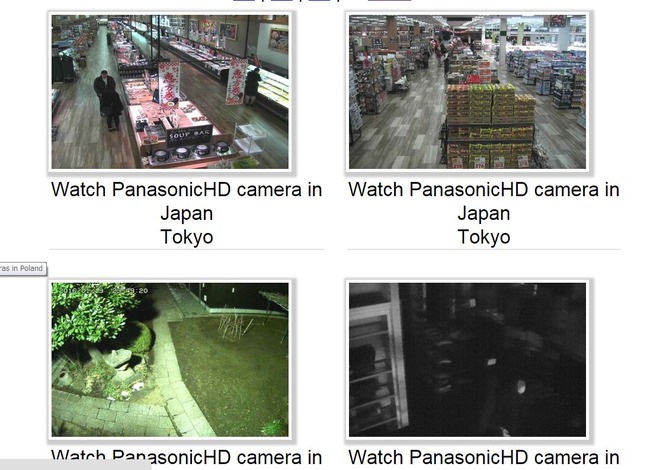
Task: Open the Soup Bar supermarket camera thumbnail
Action: (x=170, y=92)
